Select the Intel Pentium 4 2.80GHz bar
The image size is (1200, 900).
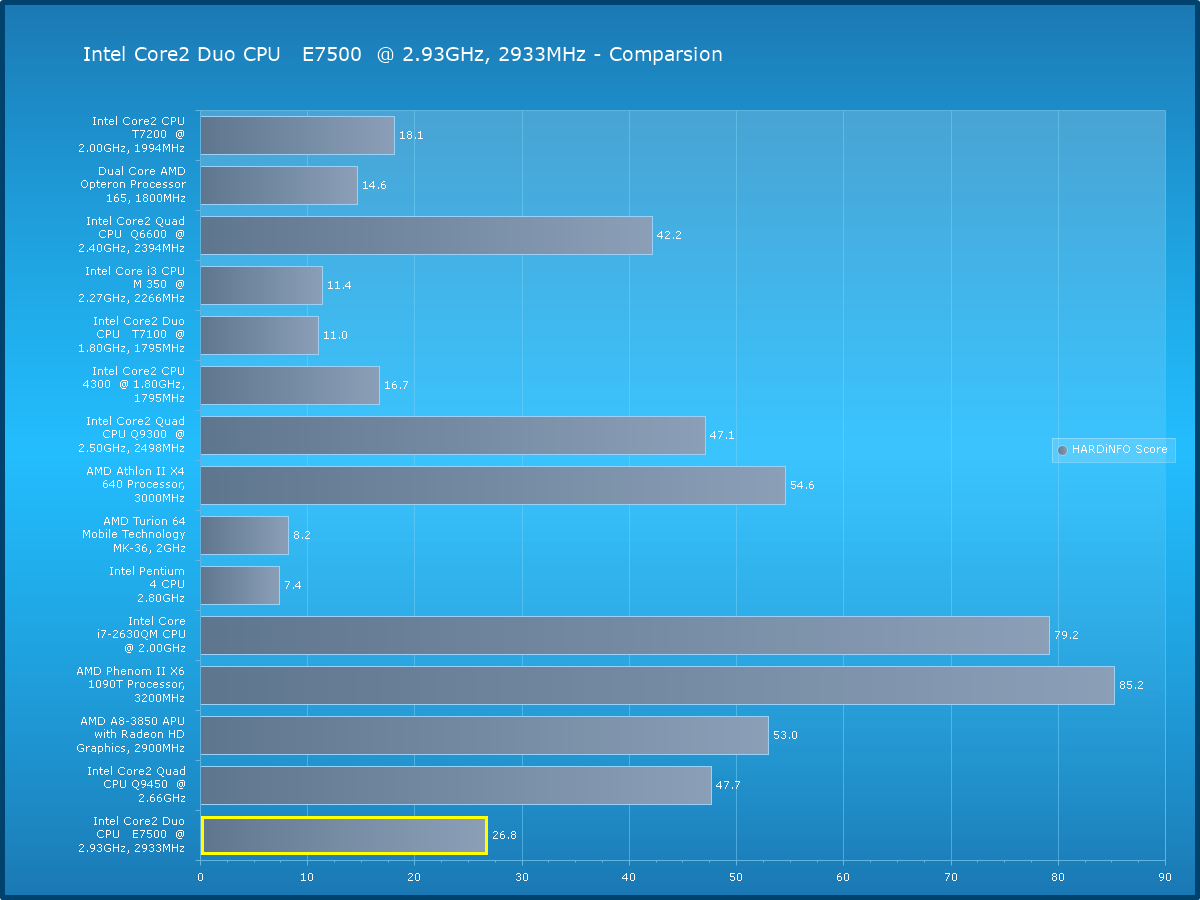[x=240, y=585]
